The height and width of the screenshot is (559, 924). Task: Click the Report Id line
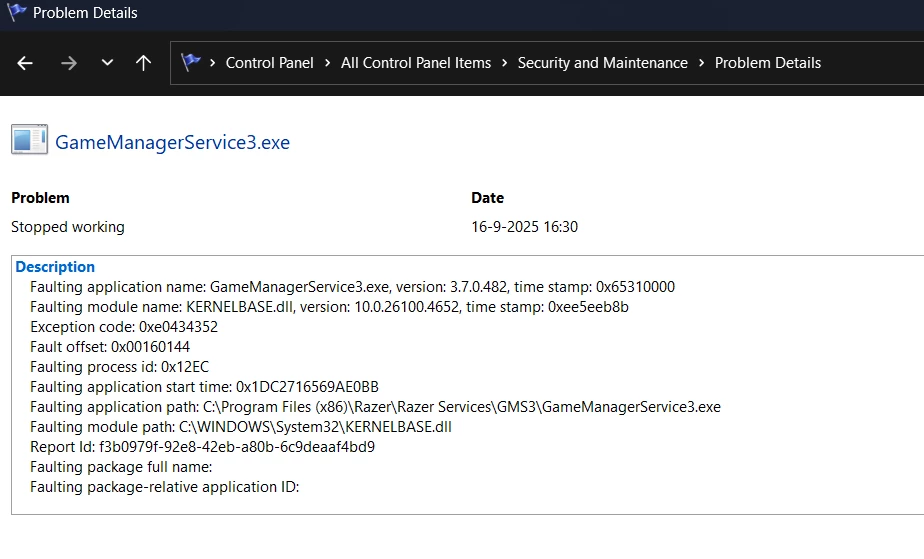click(x=202, y=447)
